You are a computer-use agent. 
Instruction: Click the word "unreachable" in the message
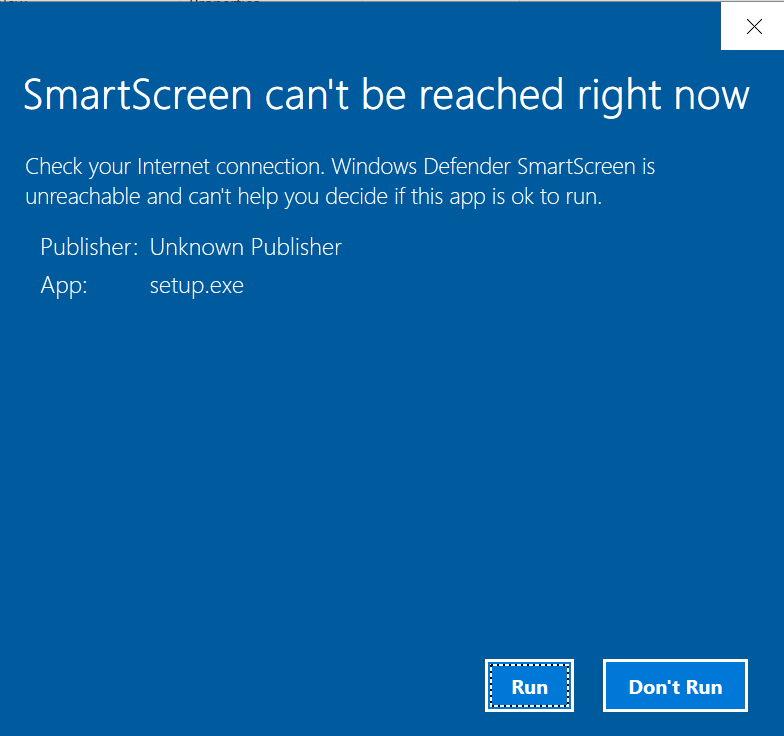pyautogui.click(x=83, y=196)
